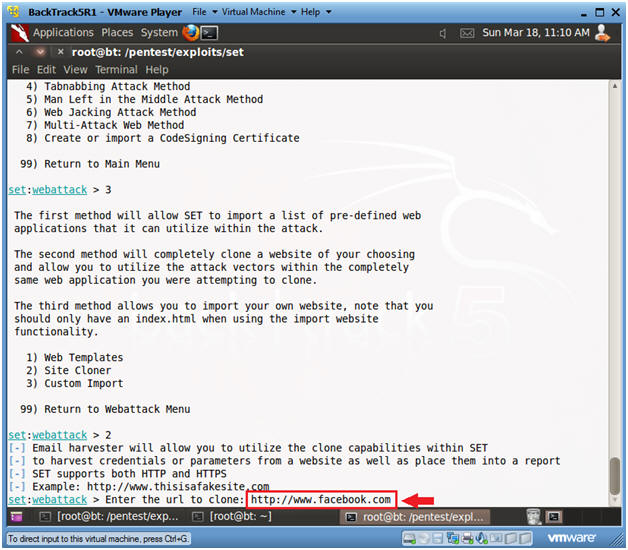Select active taskbar window root@bt: /pentest/expl...
628x550 pixels.
click(x=415, y=517)
